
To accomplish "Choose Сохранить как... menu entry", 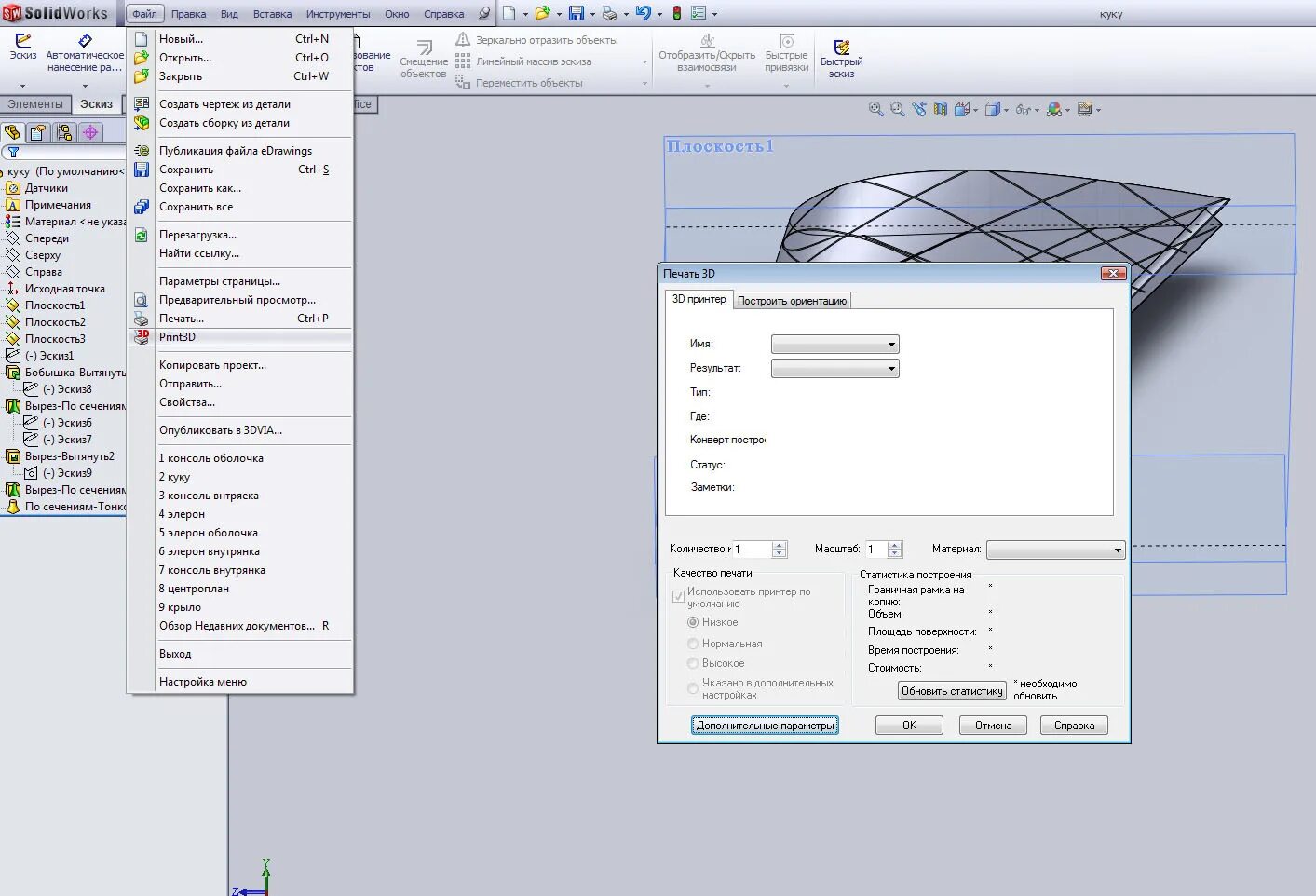I will 240,188.
